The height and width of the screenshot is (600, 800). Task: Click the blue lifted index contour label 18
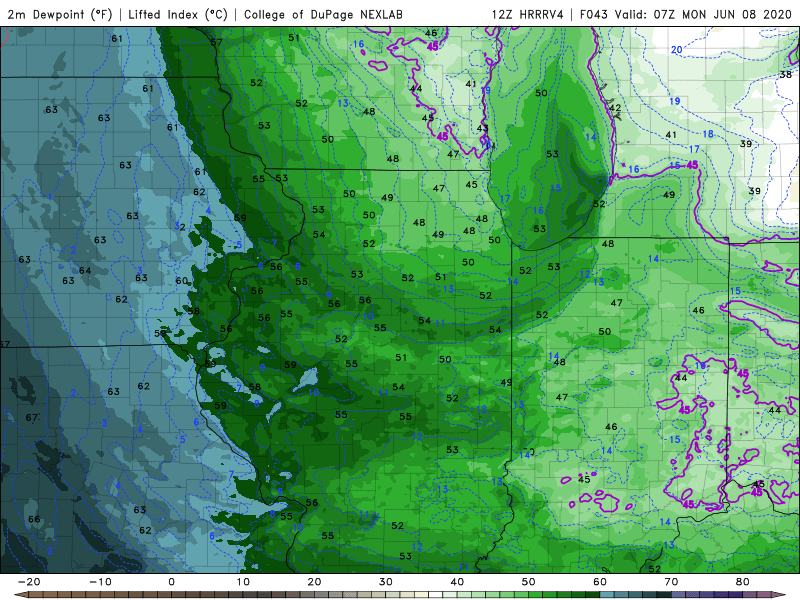708,134
